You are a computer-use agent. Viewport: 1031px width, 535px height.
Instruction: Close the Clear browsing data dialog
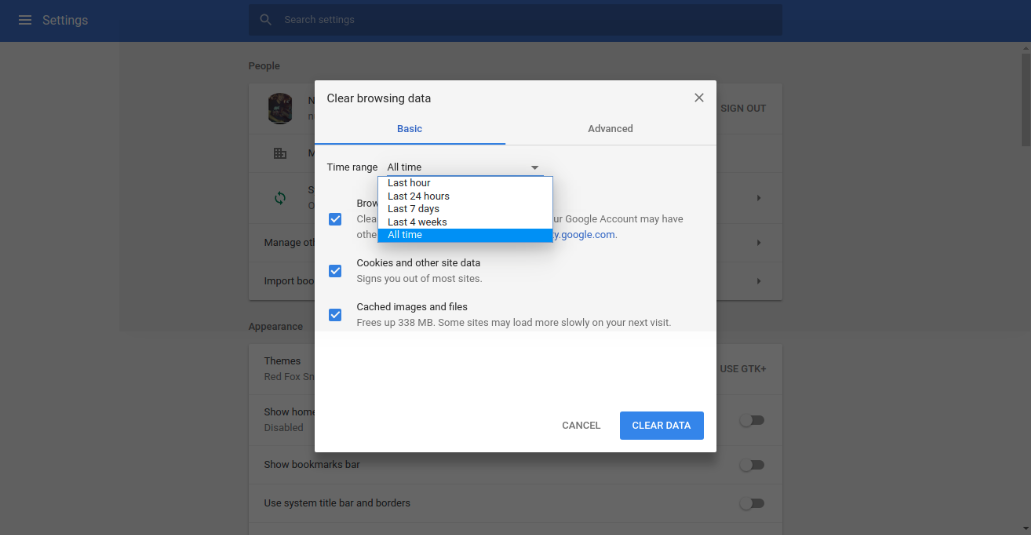pyautogui.click(x=699, y=98)
